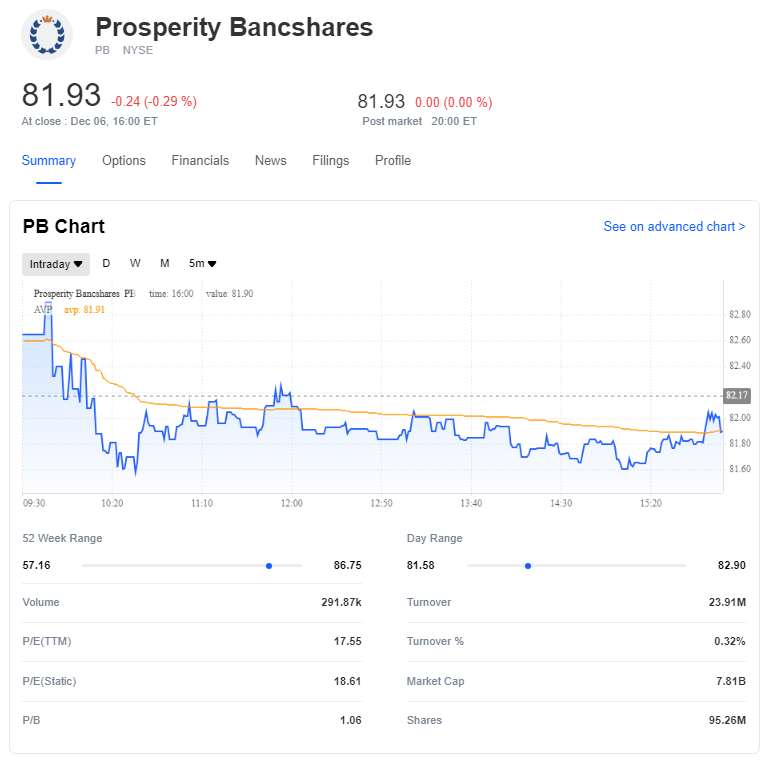Click the 82.17 price marker on chart axis
768x769 pixels.
coord(736,396)
